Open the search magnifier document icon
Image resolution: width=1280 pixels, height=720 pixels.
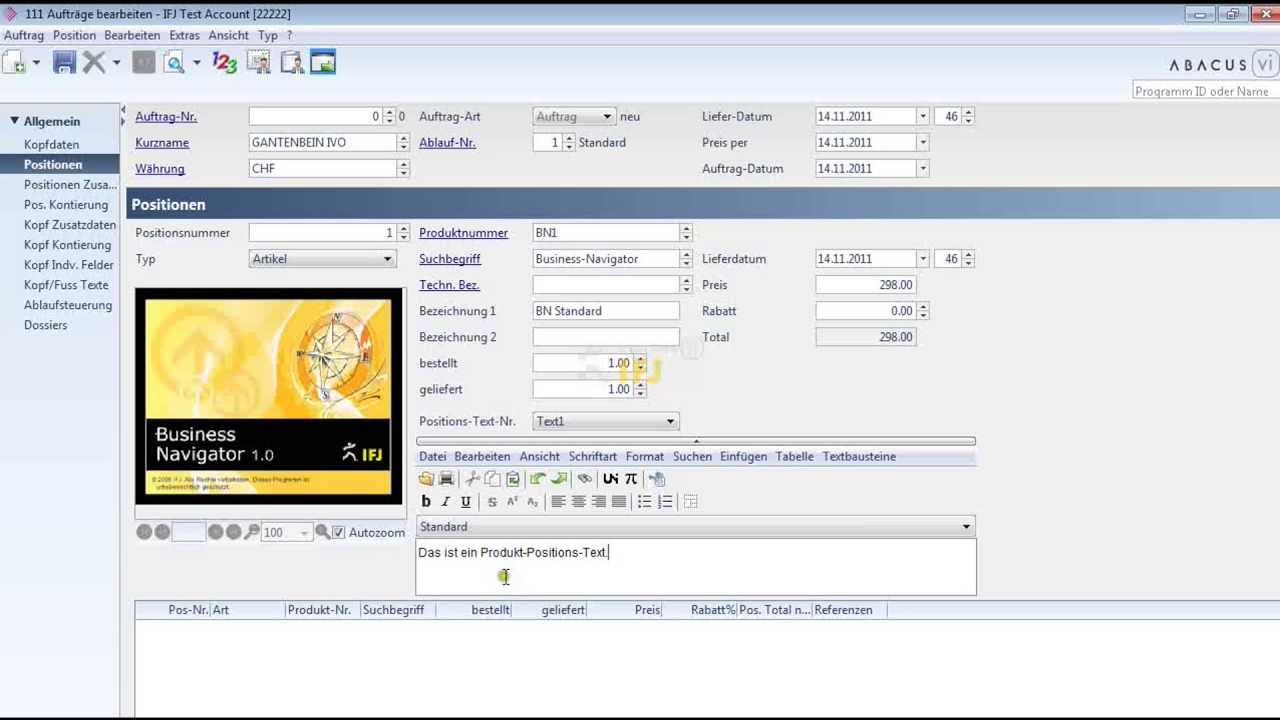coord(174,63)
